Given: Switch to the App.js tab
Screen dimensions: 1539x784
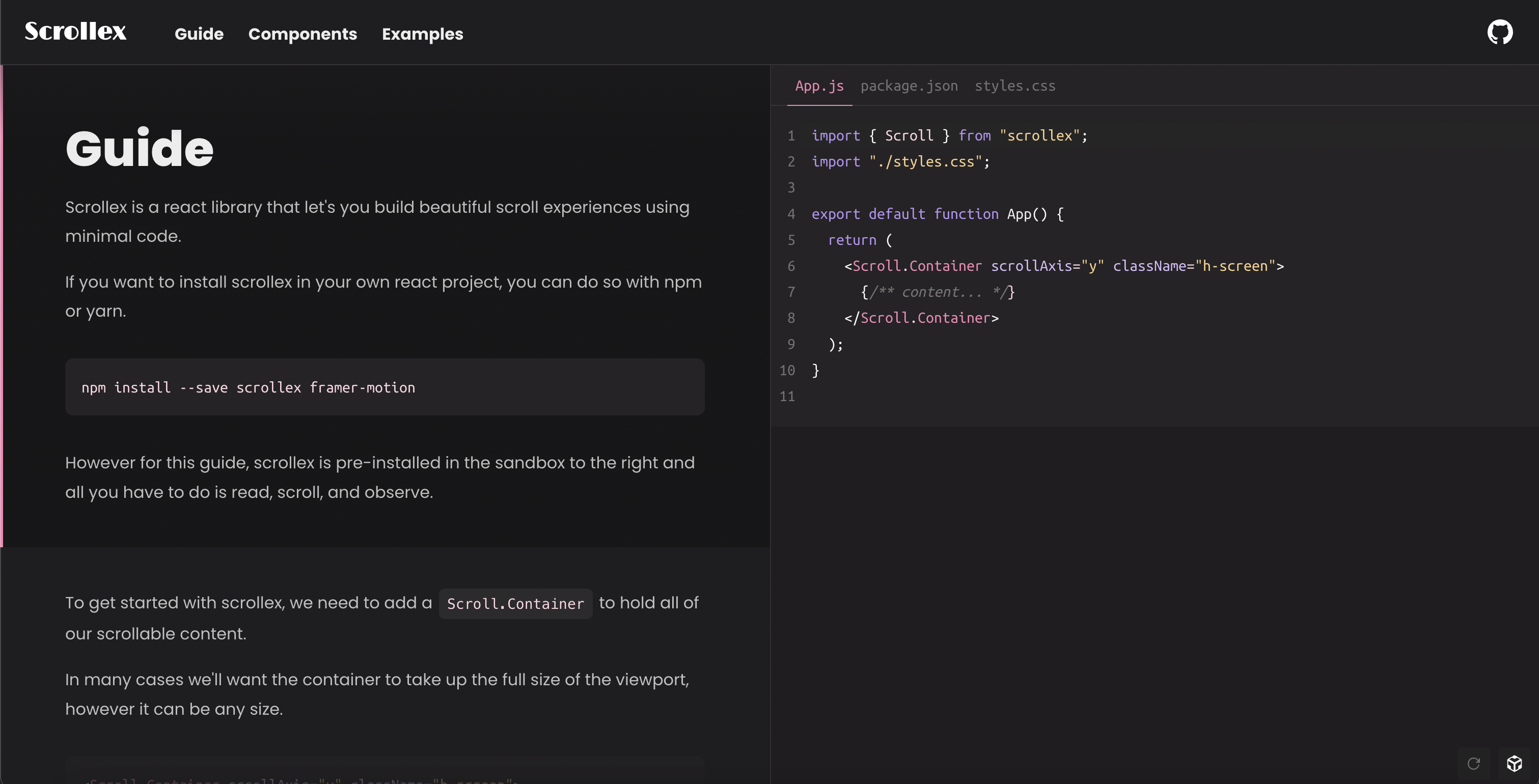Looking at the screenshot, I should click(x=819, y=86).
